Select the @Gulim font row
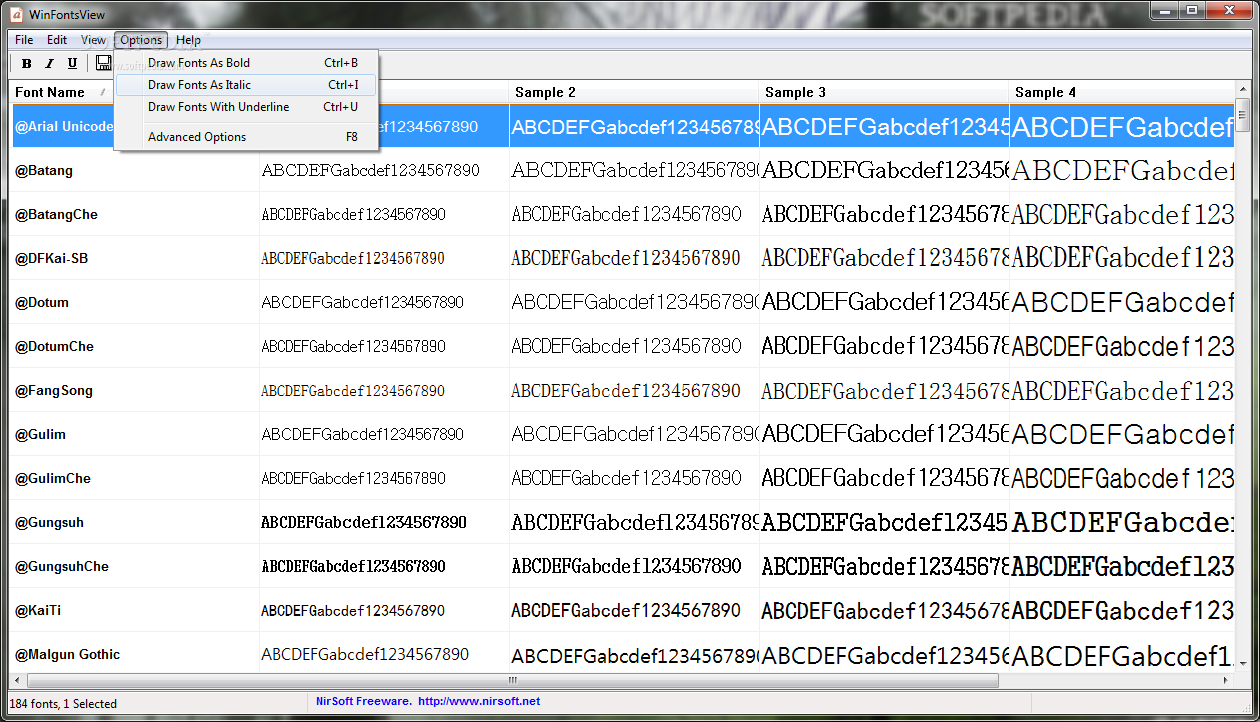1260x722 pixels. tap(623, 434)
